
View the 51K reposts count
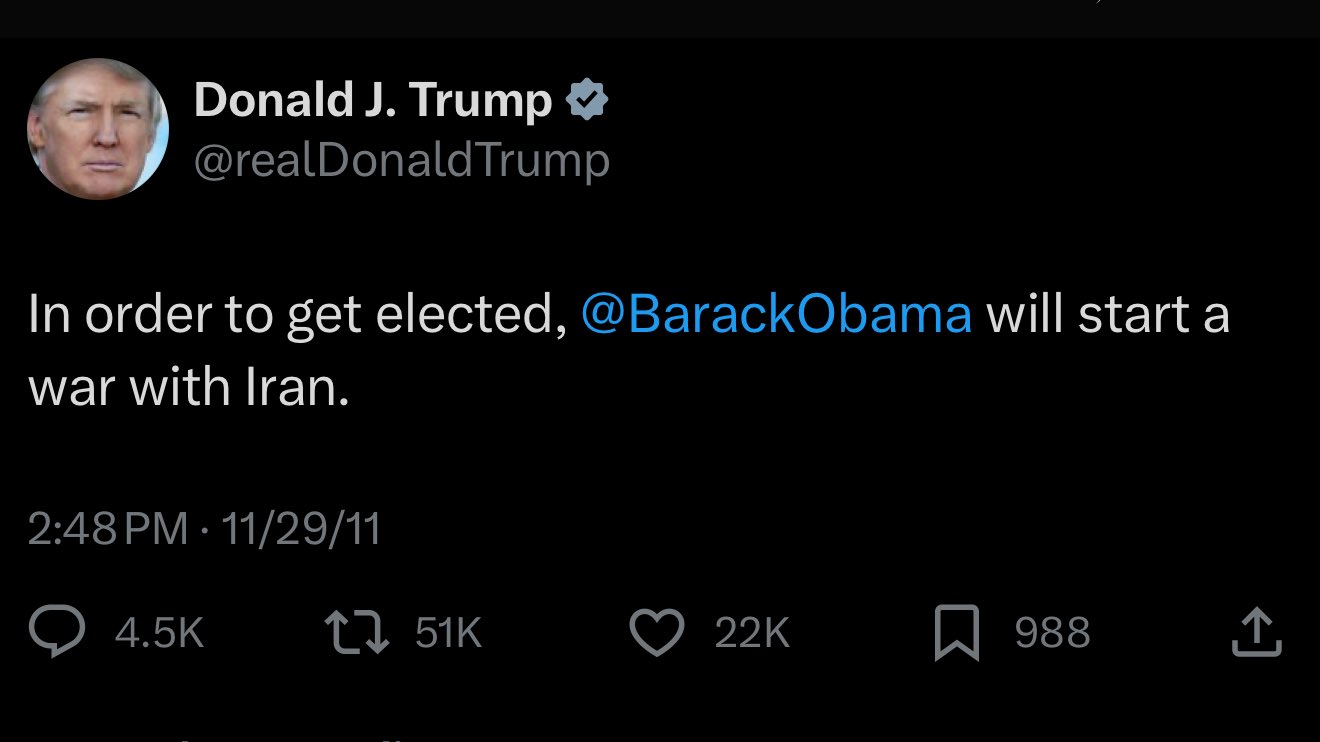click(448, 633)
